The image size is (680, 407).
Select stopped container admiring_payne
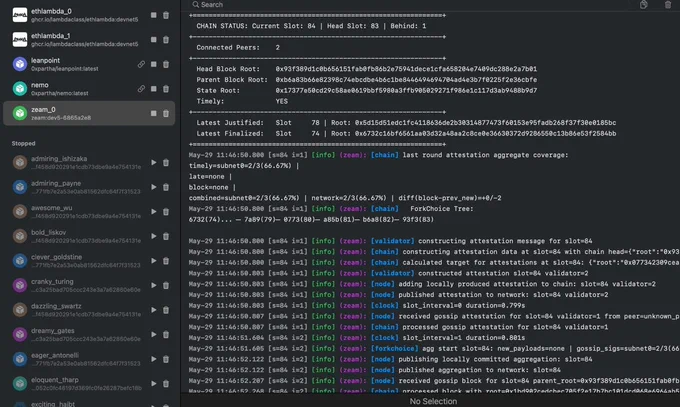pyautogui.click(x=89, y=187)
